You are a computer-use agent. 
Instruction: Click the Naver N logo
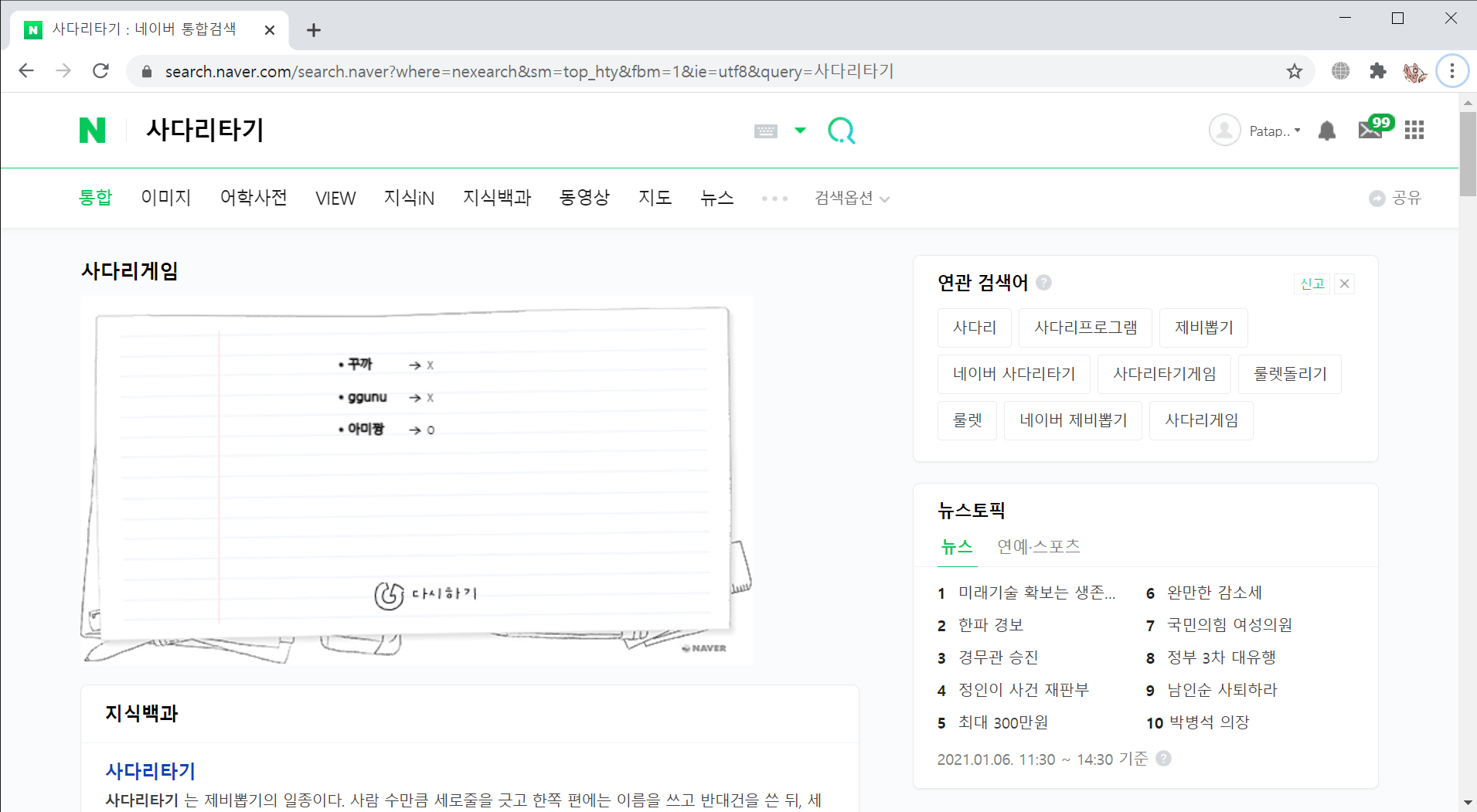(x=93, y=131)
